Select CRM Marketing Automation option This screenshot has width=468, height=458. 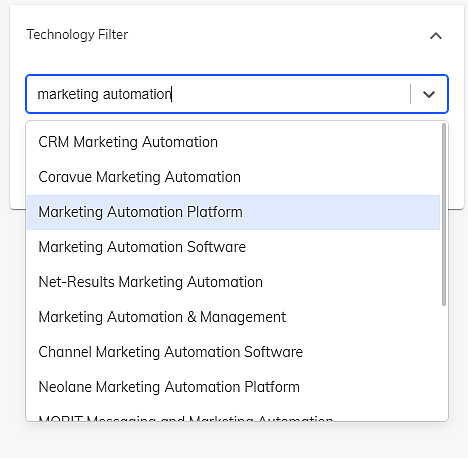(x=233, y=142)
